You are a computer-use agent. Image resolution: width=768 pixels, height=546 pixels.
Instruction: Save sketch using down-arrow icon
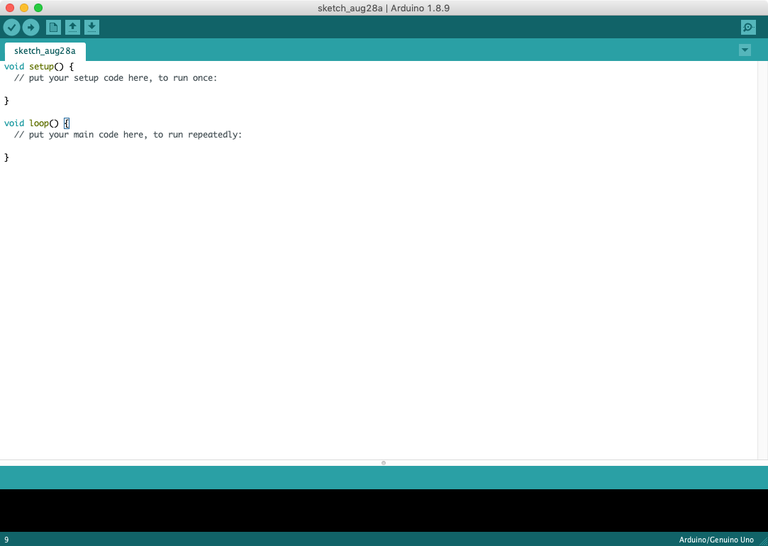(x=92, y=27)
